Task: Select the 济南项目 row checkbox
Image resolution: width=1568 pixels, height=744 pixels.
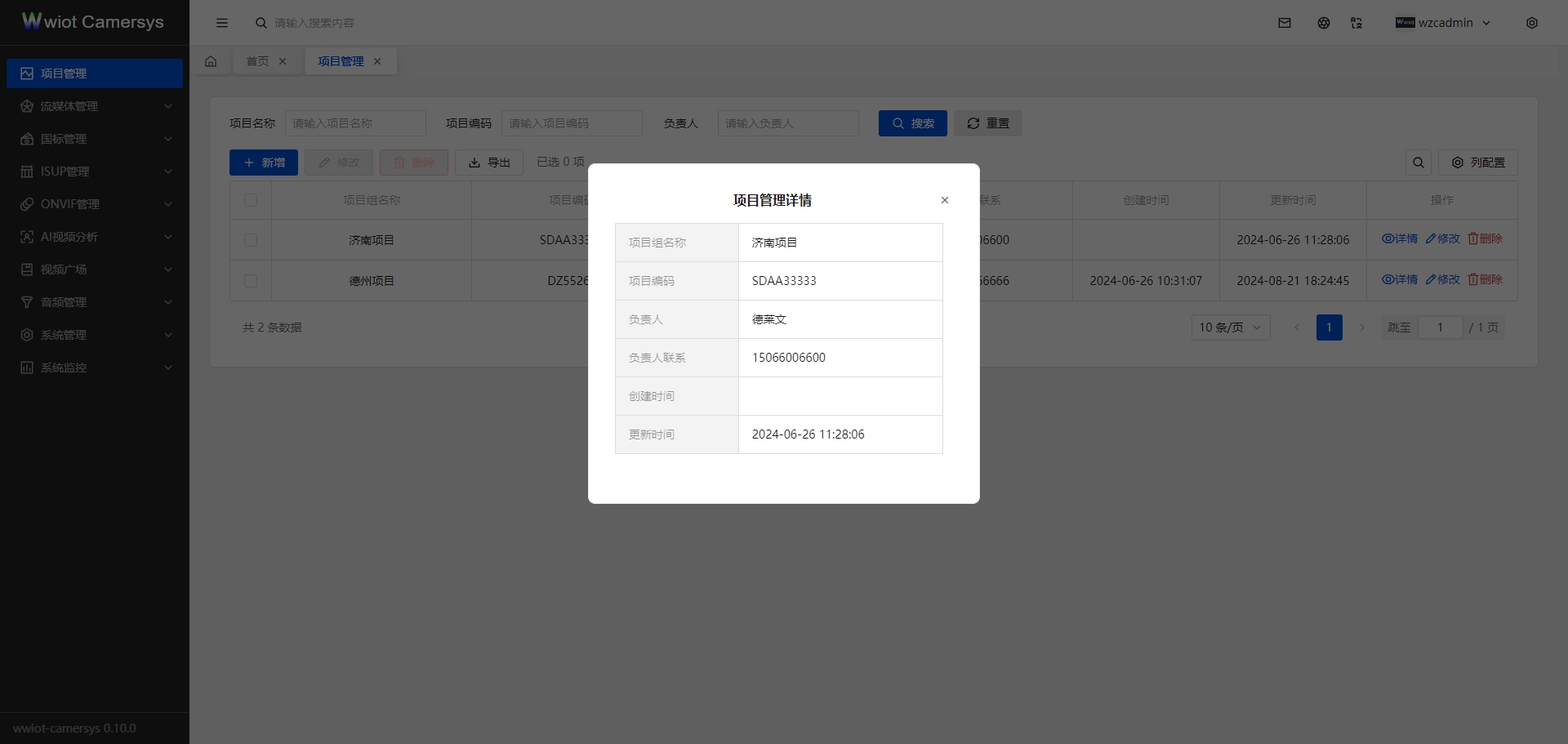Action: point(251,240)
